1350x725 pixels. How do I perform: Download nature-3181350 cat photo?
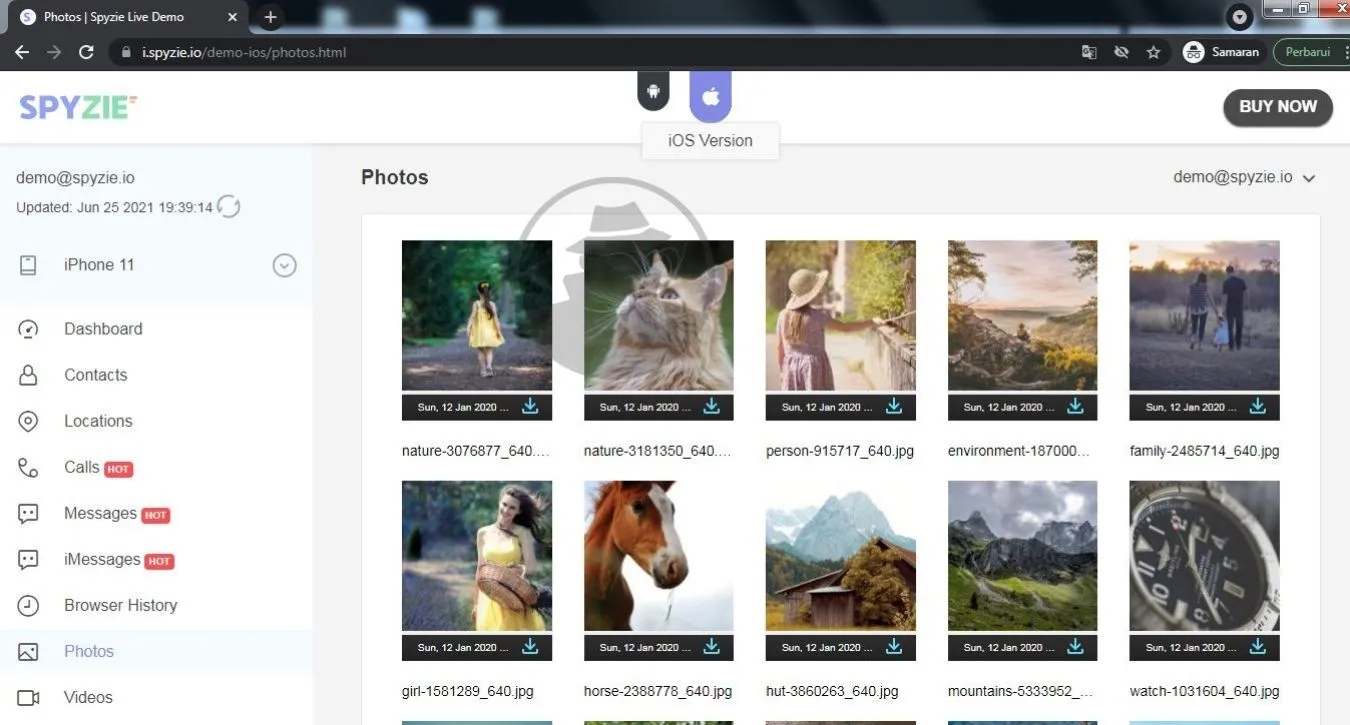(x=712, y=406)
